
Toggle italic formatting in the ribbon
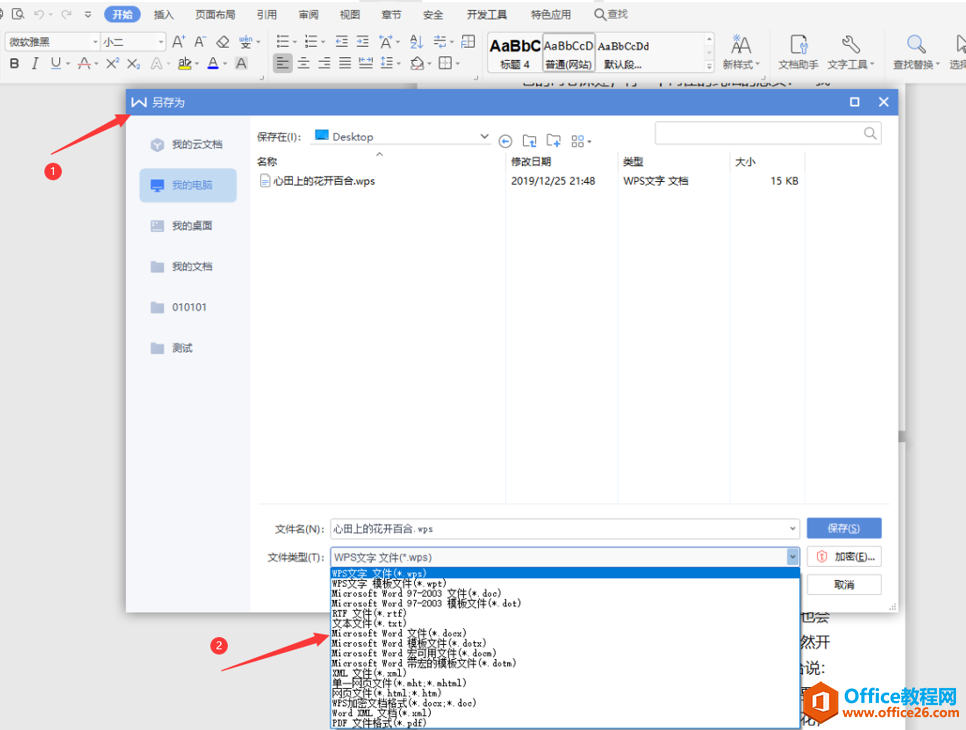35,63
